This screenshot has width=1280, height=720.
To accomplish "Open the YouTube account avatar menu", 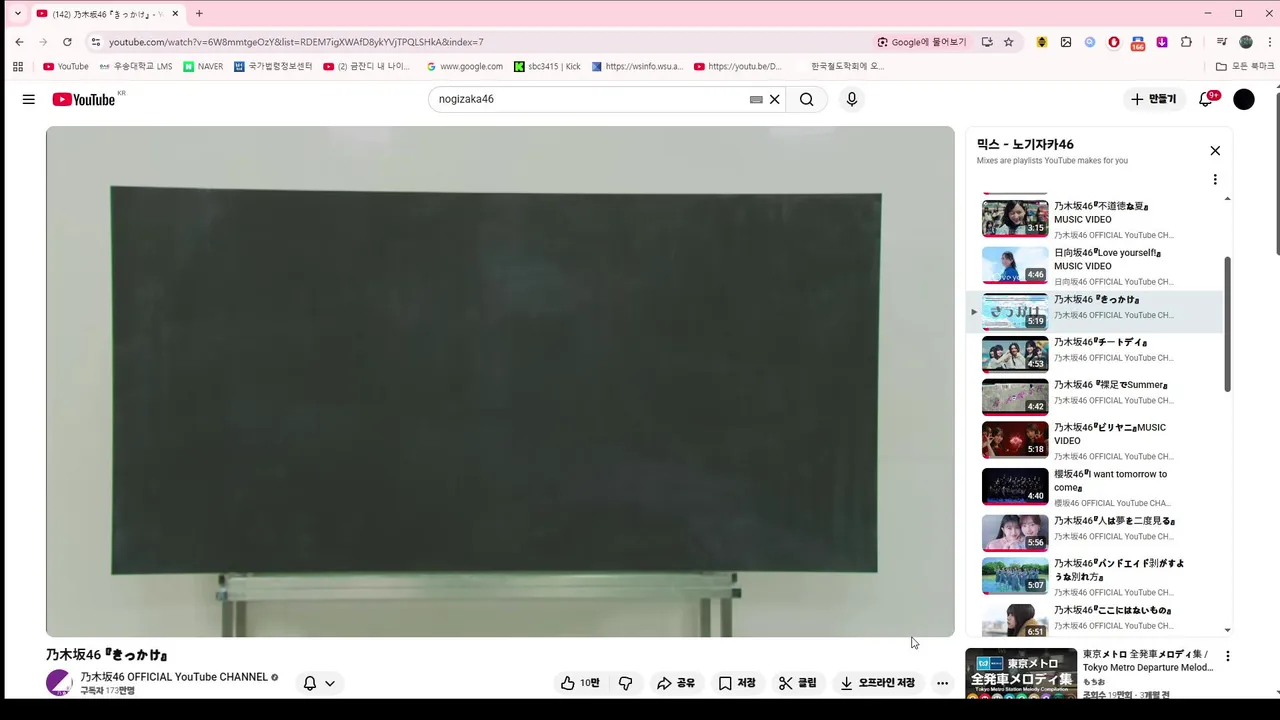I will 1244,99.
